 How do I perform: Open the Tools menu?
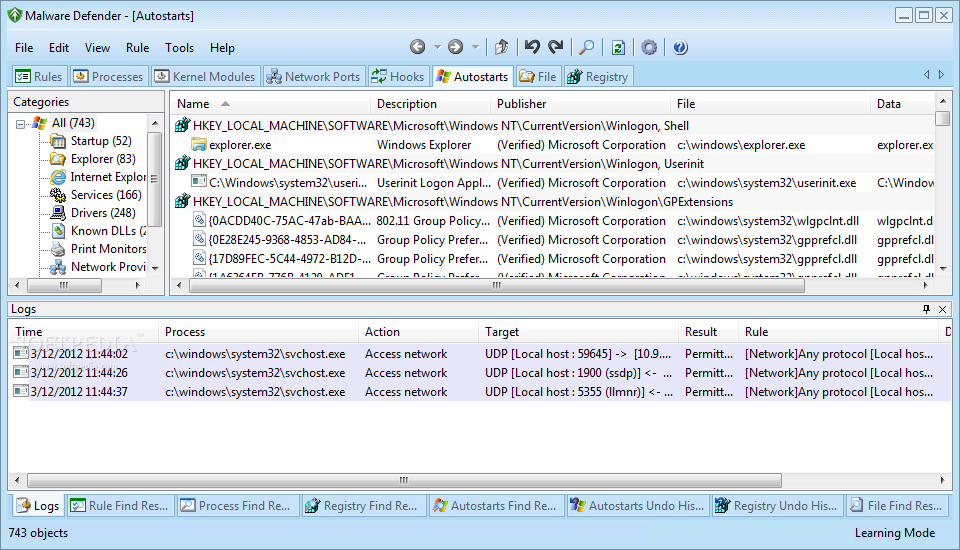[x=179, y=48]
